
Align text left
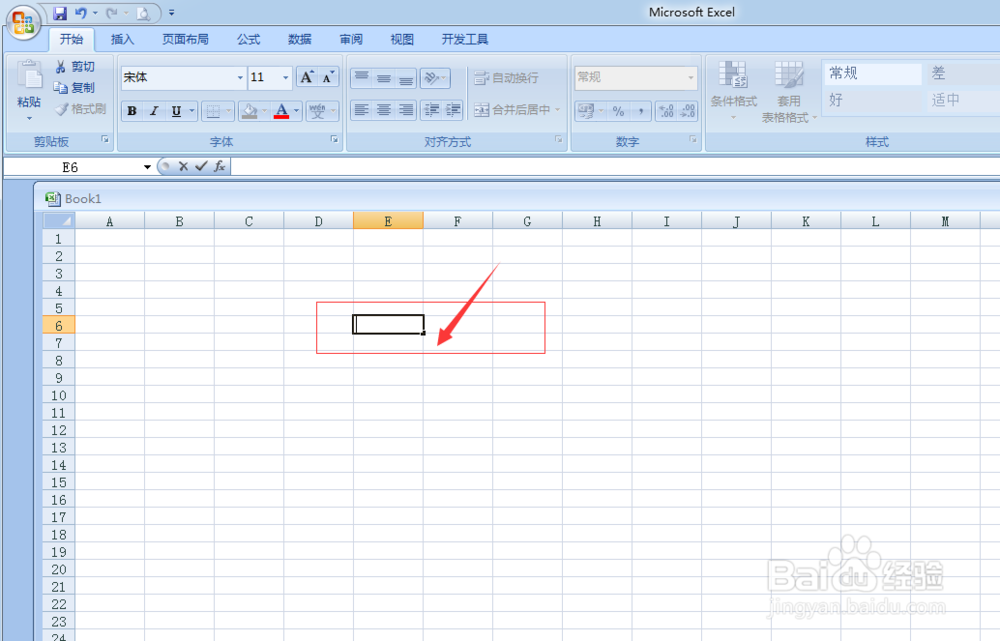362,110
